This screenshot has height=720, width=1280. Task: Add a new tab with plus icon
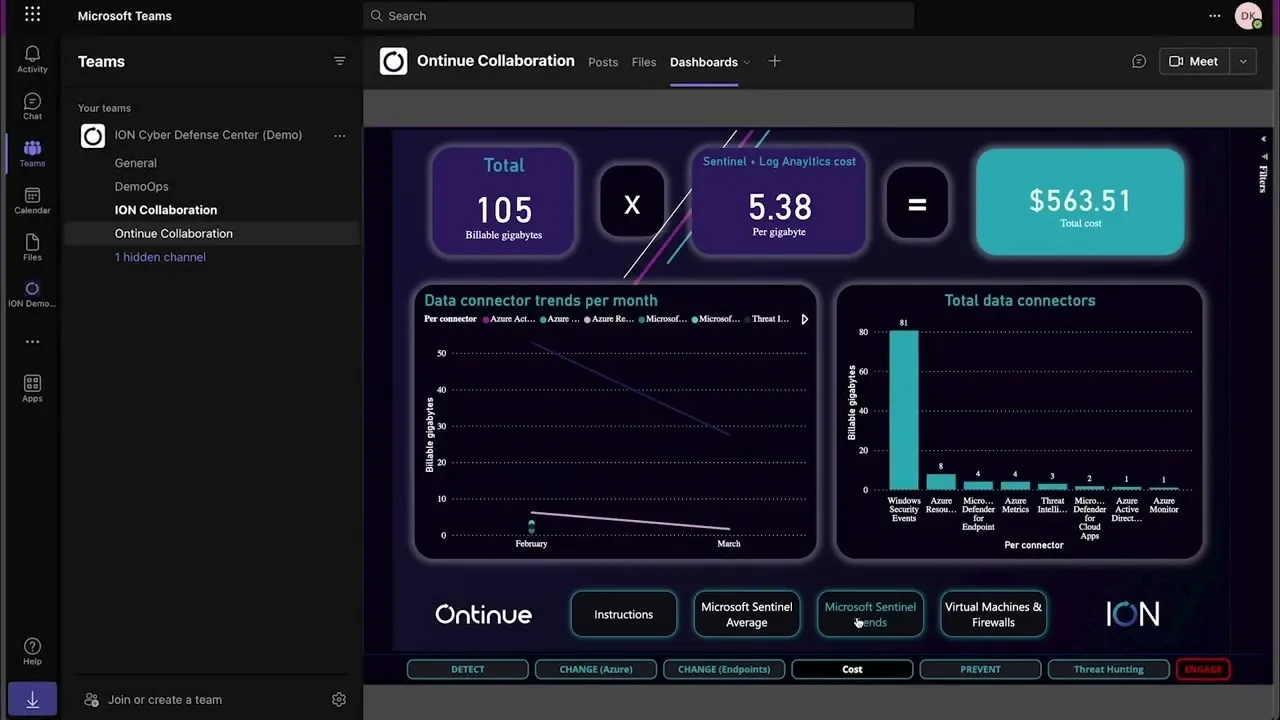click(x=774, y=61)
